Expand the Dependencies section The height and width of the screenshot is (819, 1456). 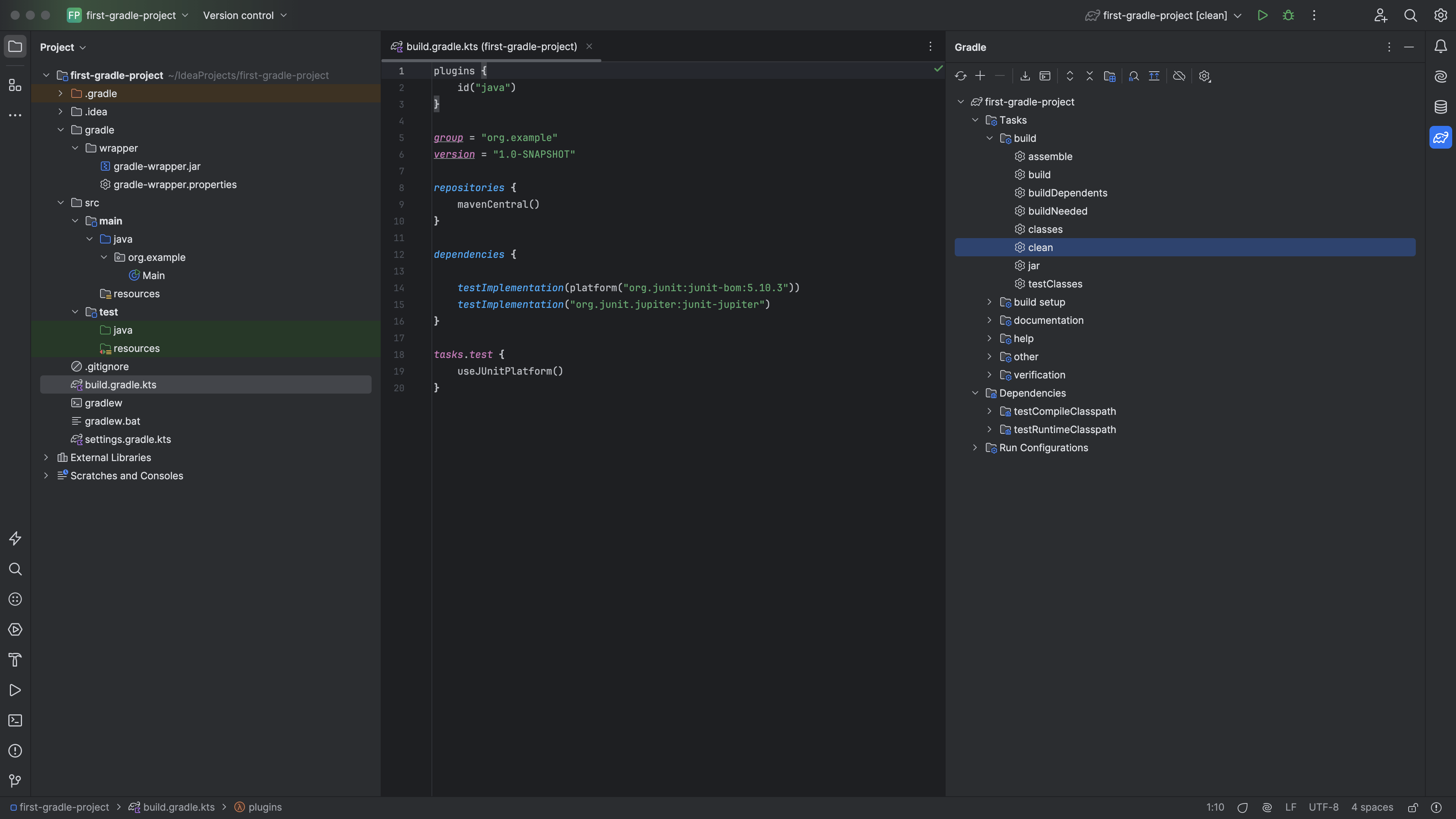975,393
